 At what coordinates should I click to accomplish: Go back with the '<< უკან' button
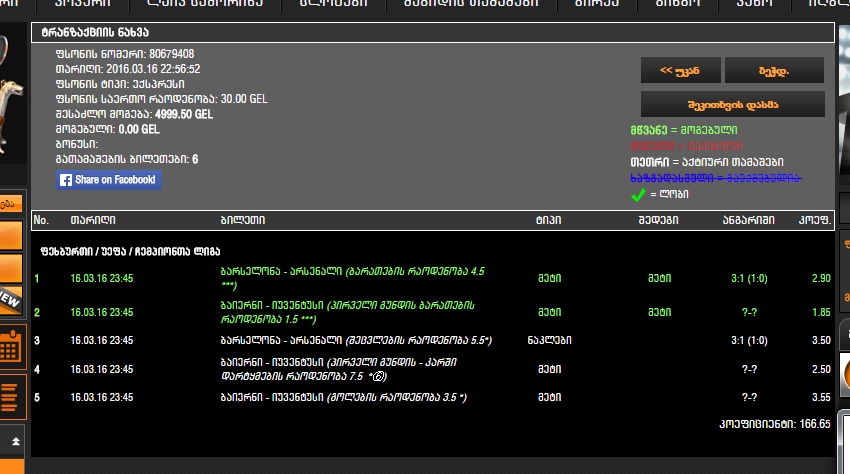tap(680, 71)
